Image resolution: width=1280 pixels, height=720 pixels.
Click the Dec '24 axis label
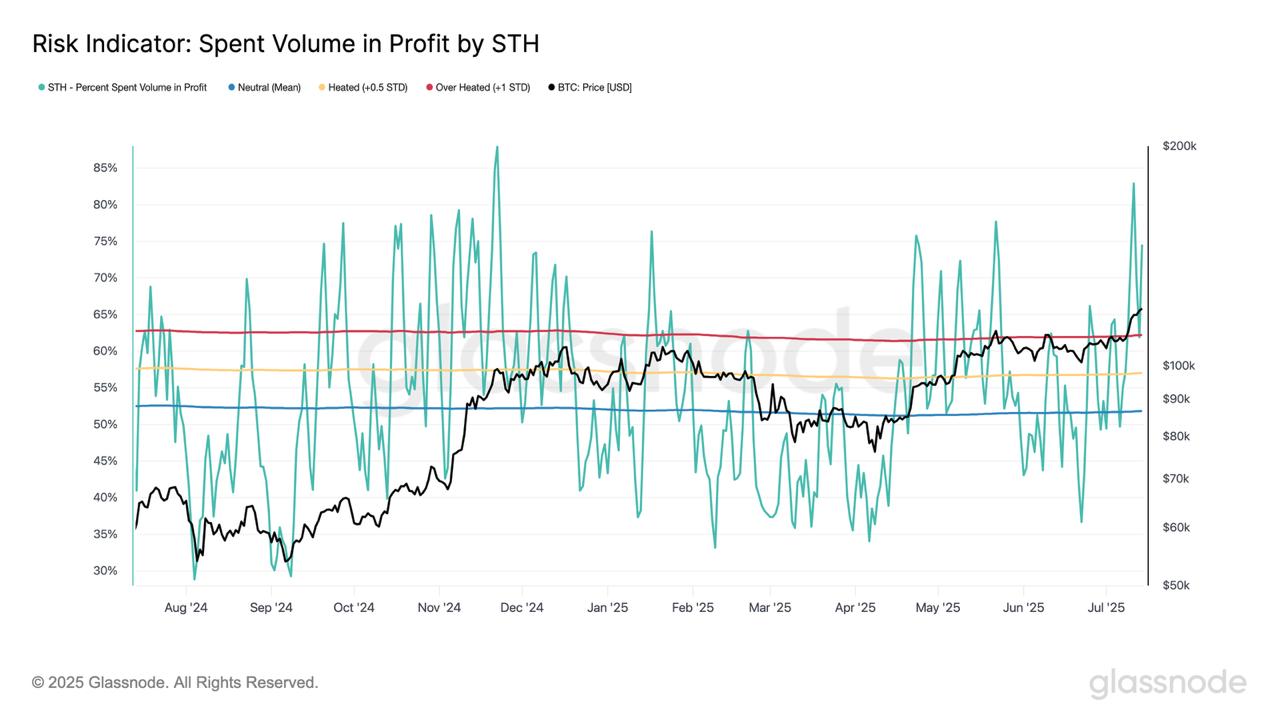click(x=520, y=606)
